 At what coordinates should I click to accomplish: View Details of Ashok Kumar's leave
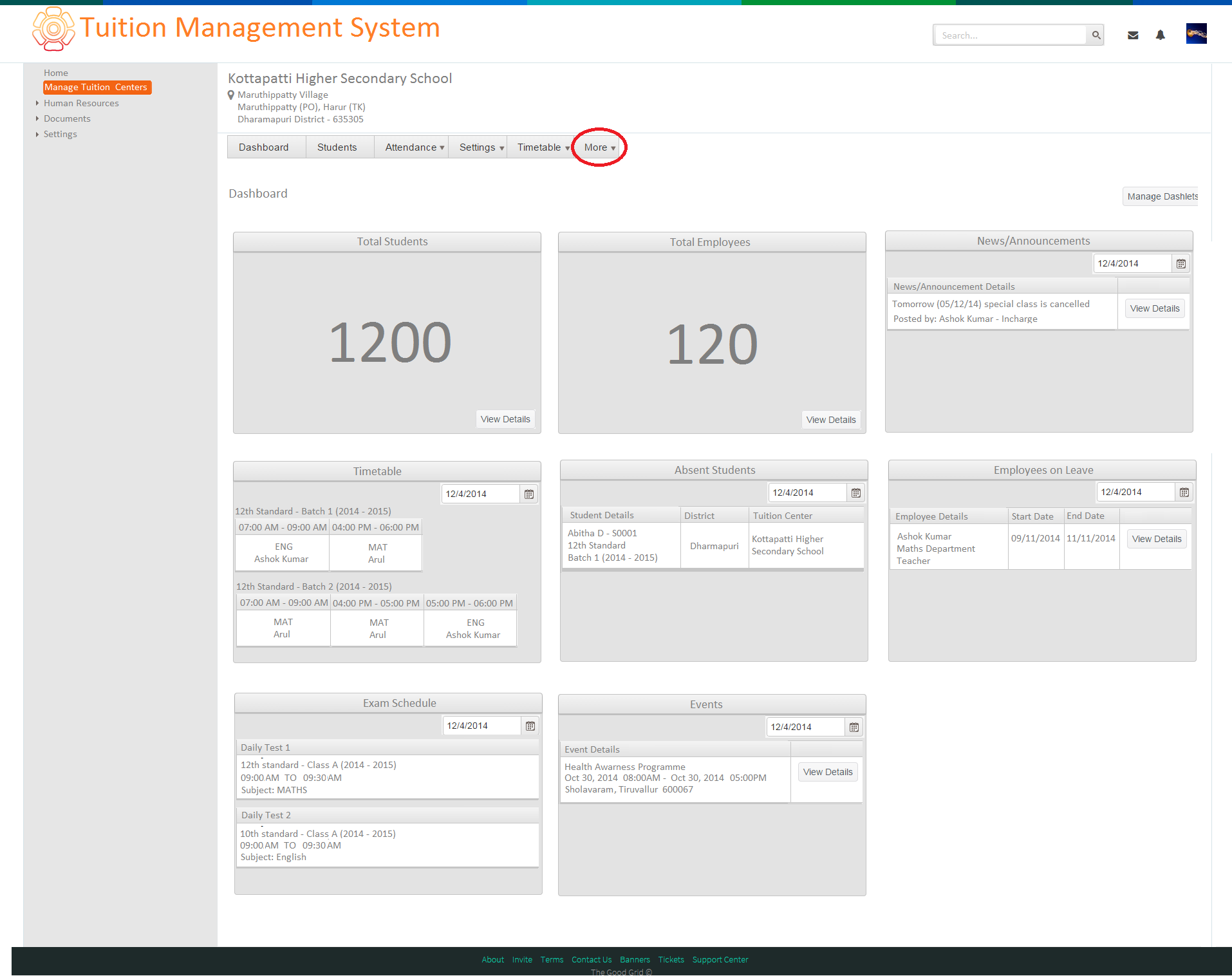pyautogui.click(x=1157, y=540)
